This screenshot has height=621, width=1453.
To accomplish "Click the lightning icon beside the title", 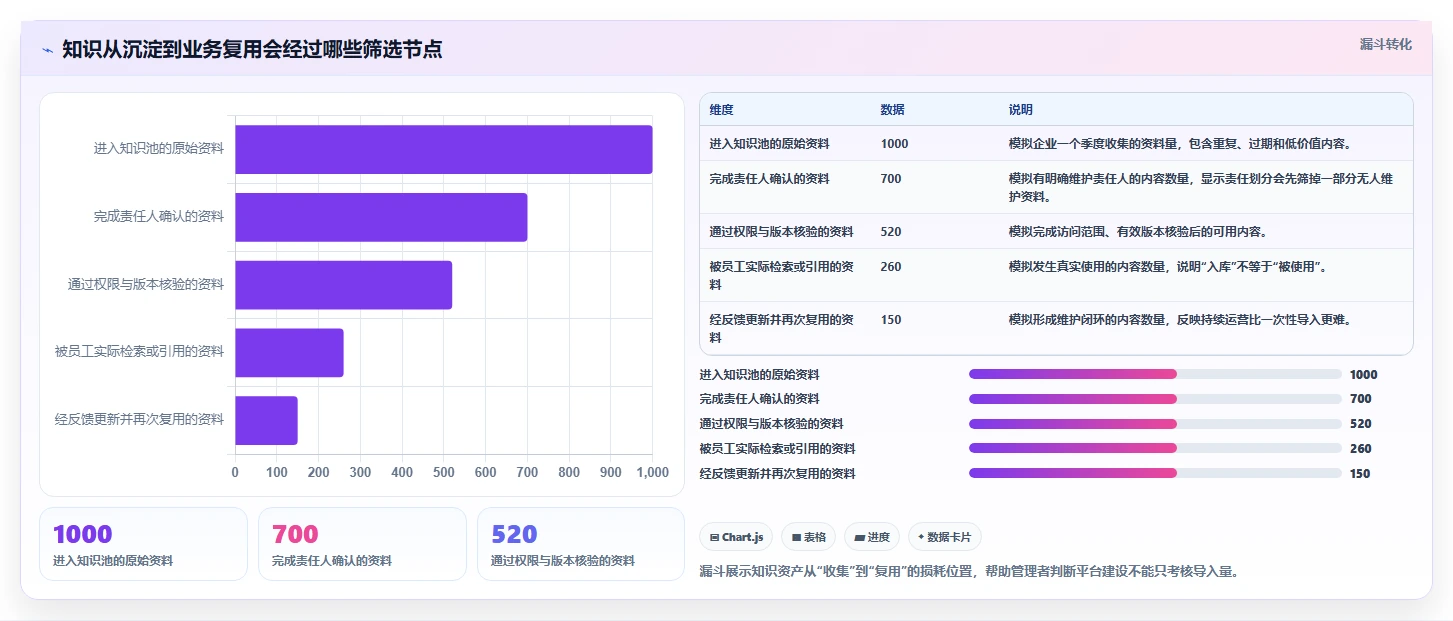I will coord(47,50).
